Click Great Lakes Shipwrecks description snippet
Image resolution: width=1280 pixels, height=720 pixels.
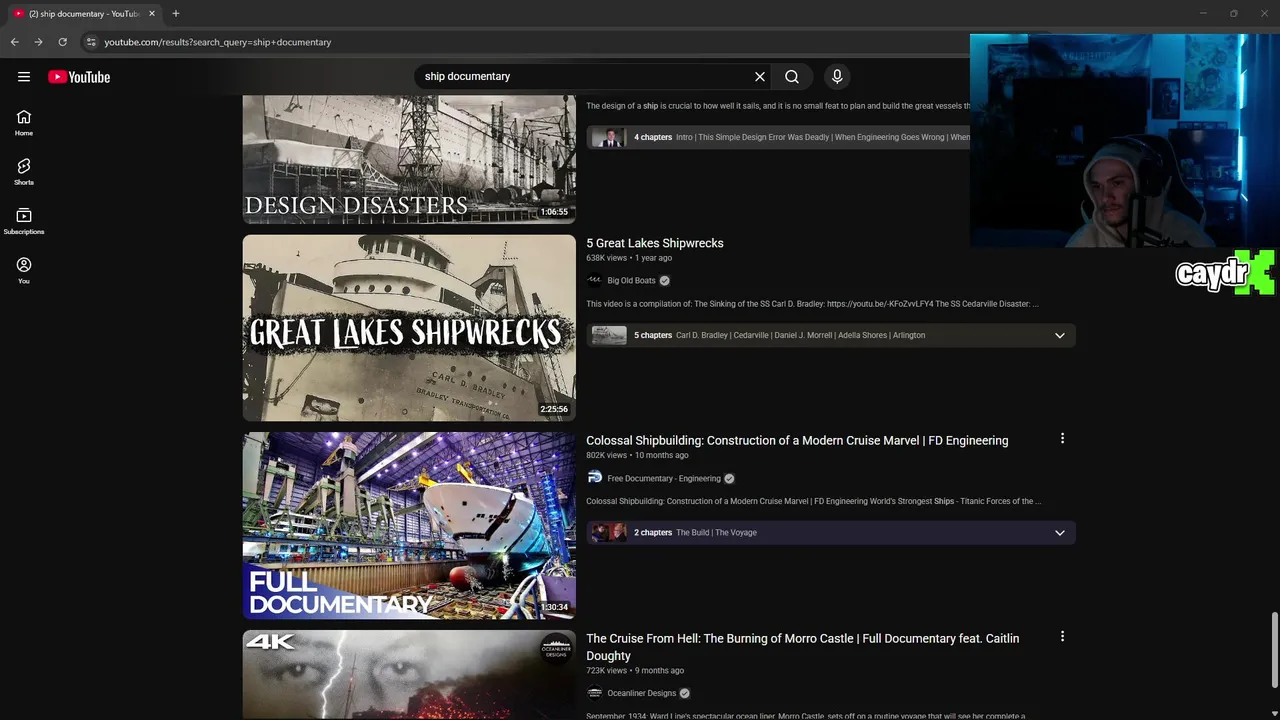[812, 304]
